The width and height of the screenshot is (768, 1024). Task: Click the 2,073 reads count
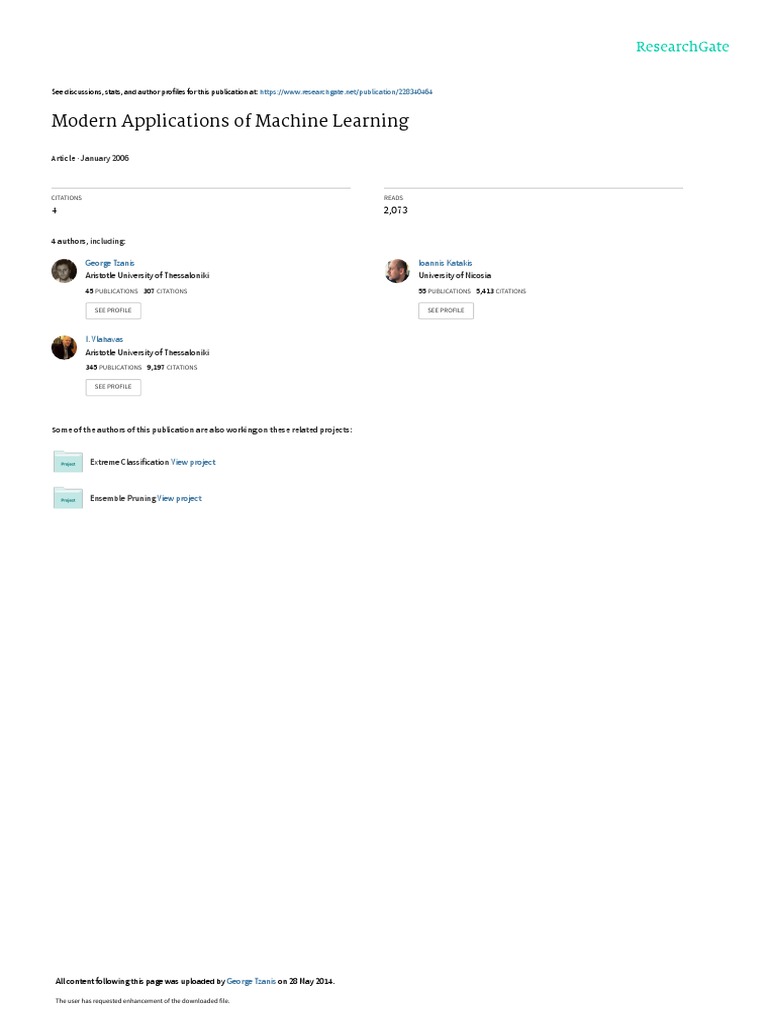396,210
